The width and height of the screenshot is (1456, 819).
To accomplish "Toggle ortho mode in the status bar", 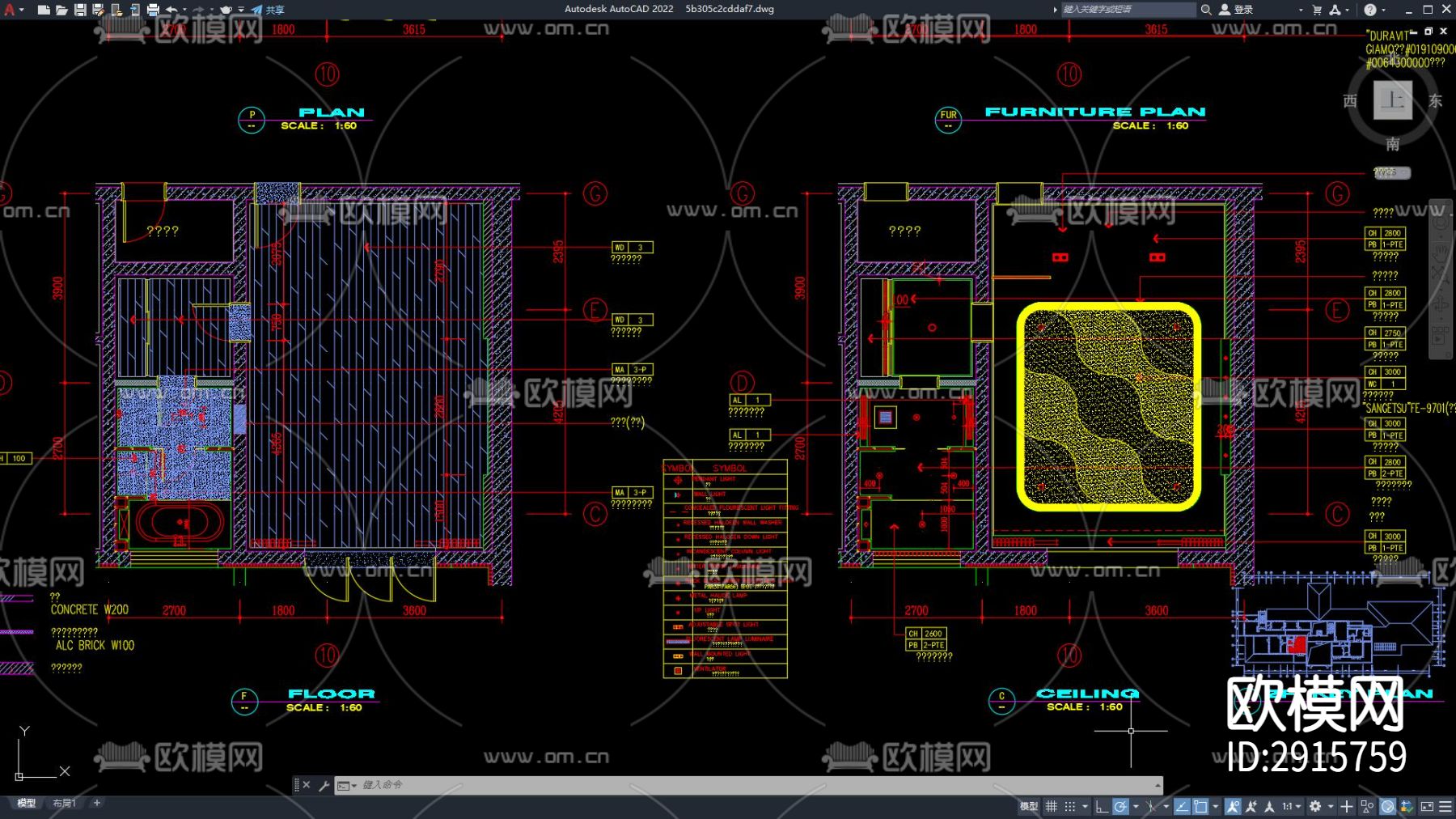I will (x=1102, y=806).
